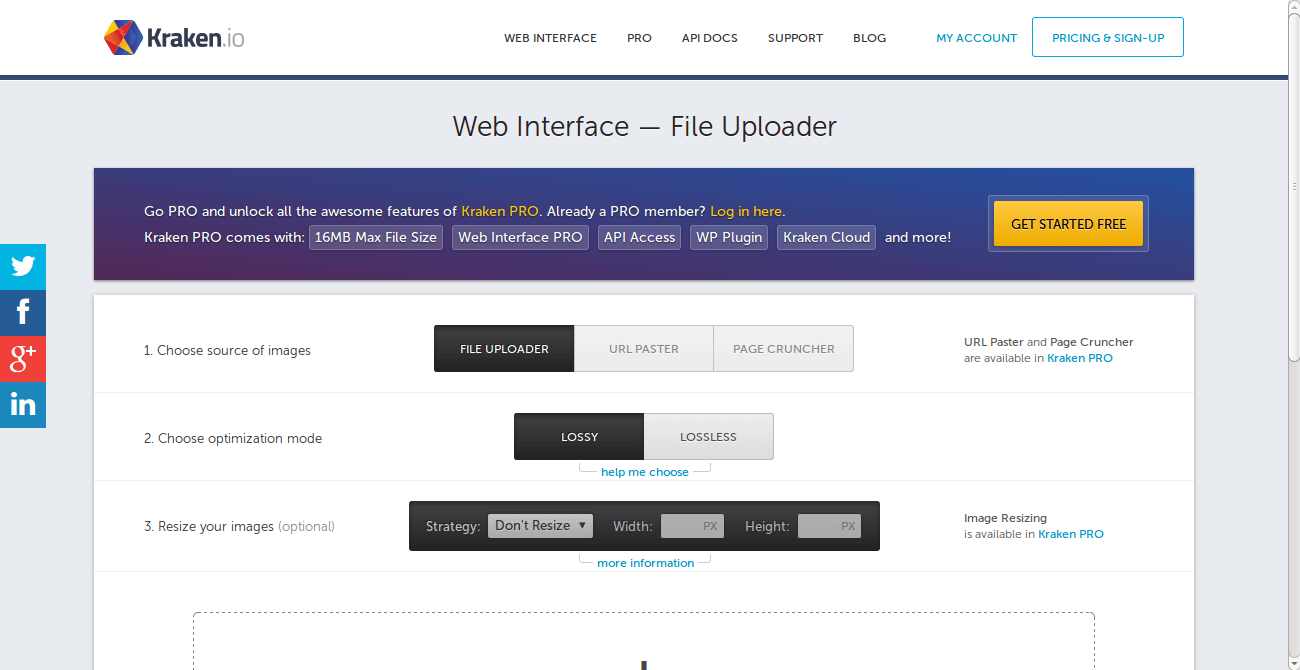Viewport: 1300px width, 670px height.
Task: Open the resize Strategy dropdown
Action: click(540, 526)
